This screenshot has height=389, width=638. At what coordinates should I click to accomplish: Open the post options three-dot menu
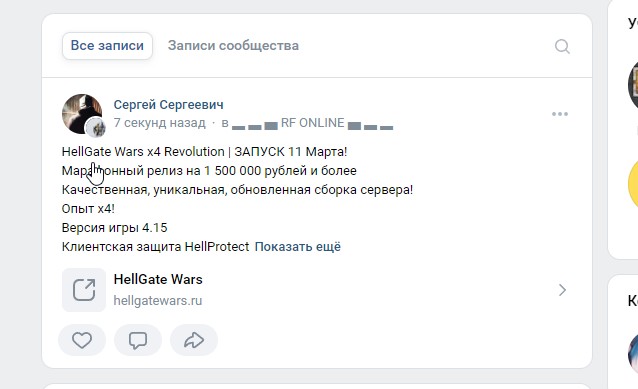(560, 114)
